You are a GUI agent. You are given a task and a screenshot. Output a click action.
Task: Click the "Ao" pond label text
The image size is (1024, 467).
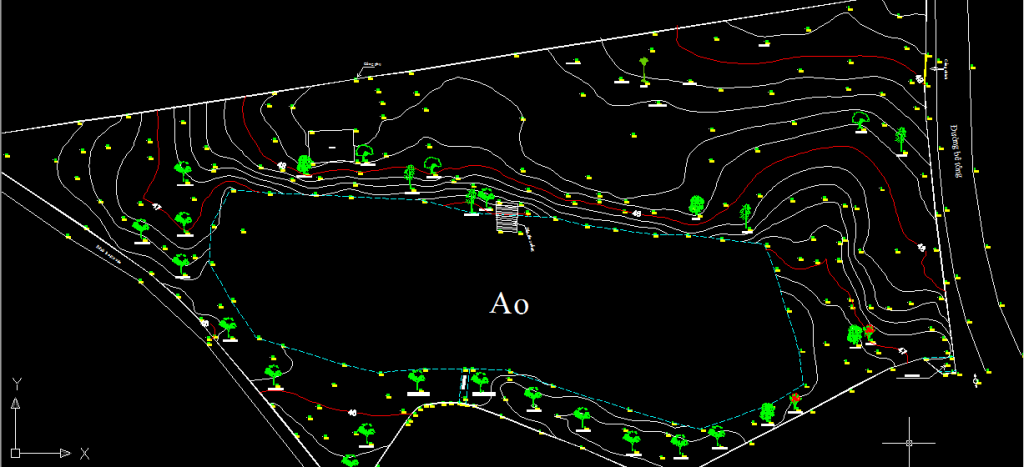(x=508, y=303)
